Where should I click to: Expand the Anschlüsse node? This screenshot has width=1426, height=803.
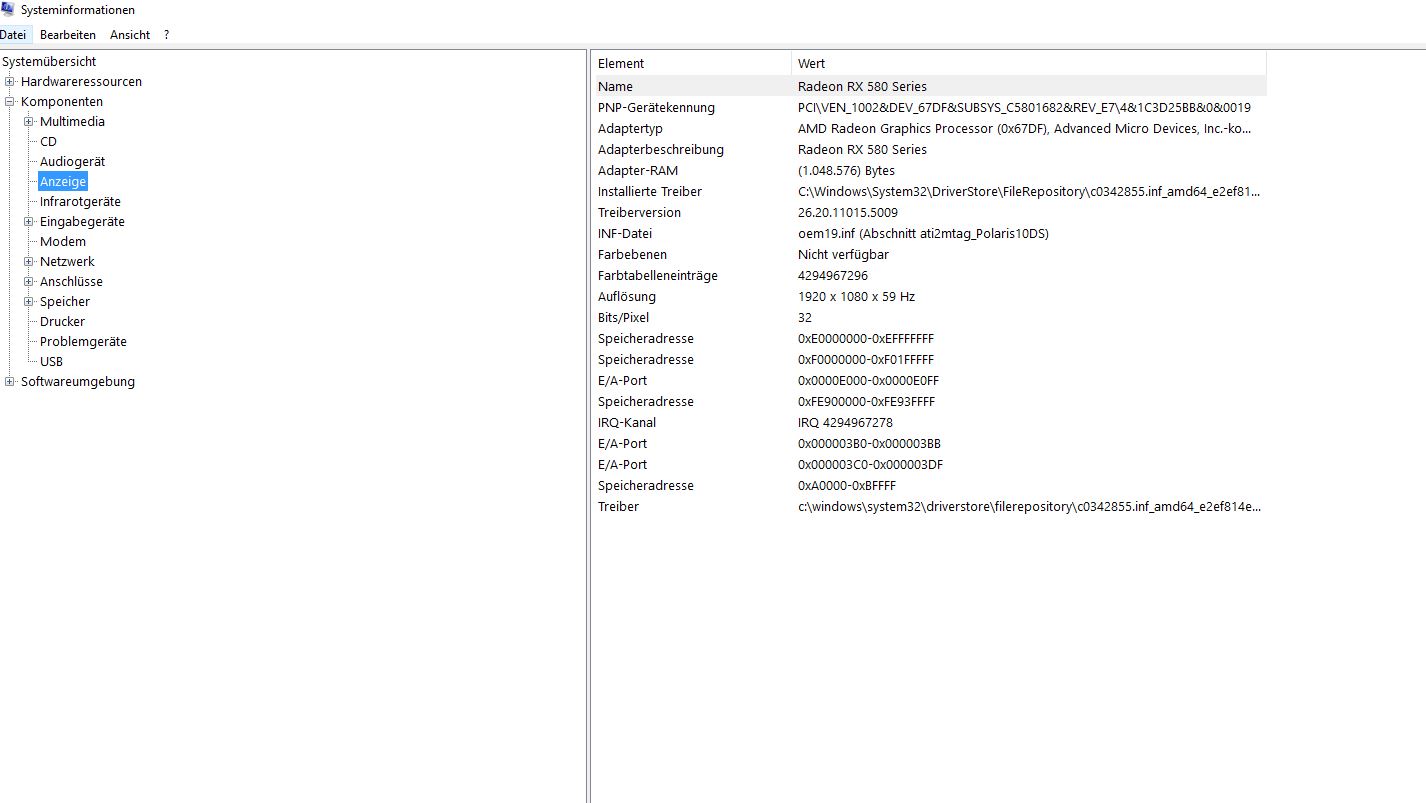[29, 282]
